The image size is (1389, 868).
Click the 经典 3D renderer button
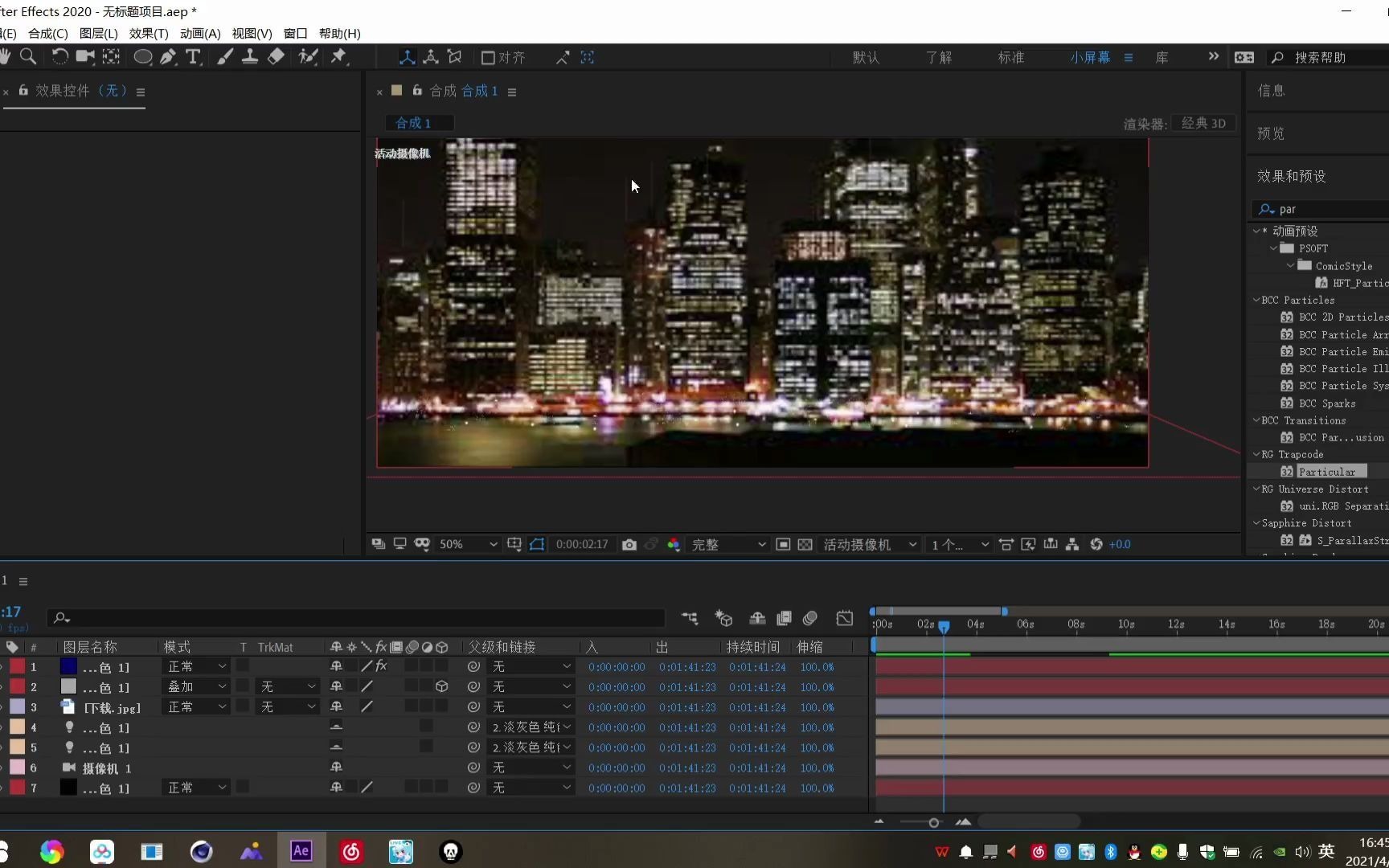(x=1203, y=124)
